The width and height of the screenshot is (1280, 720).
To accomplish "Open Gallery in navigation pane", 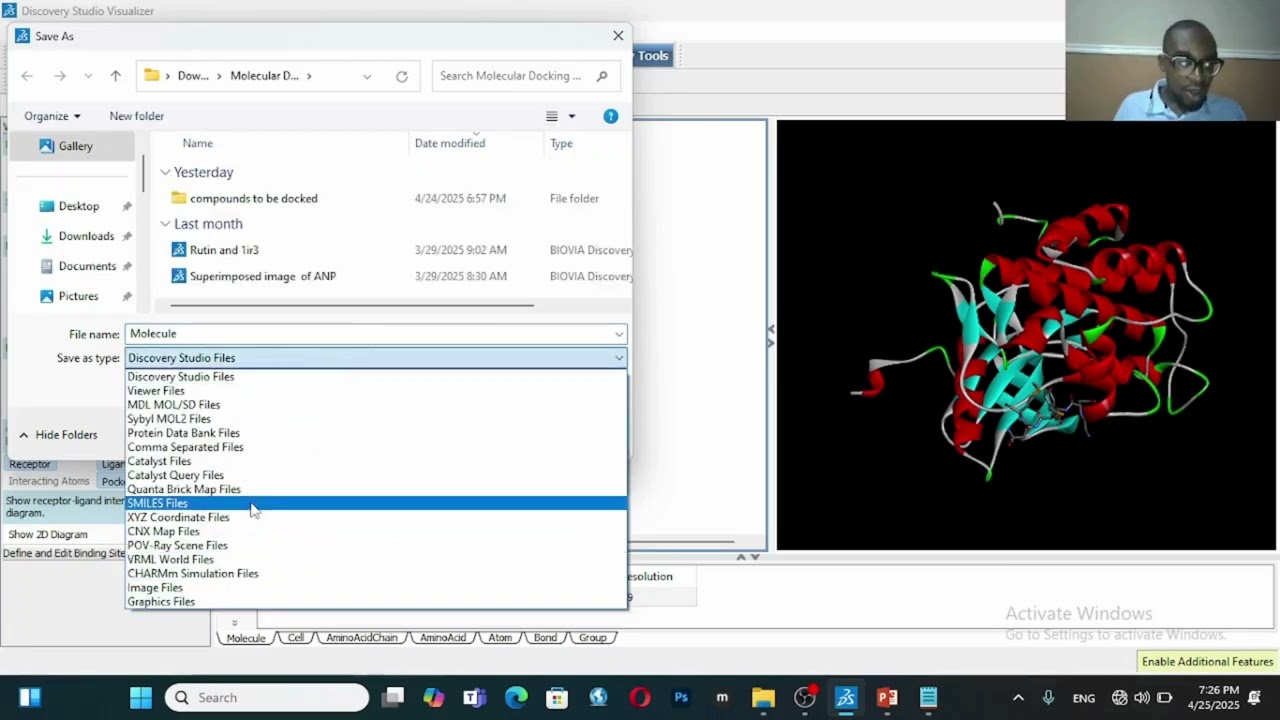I will pos(72,146).
